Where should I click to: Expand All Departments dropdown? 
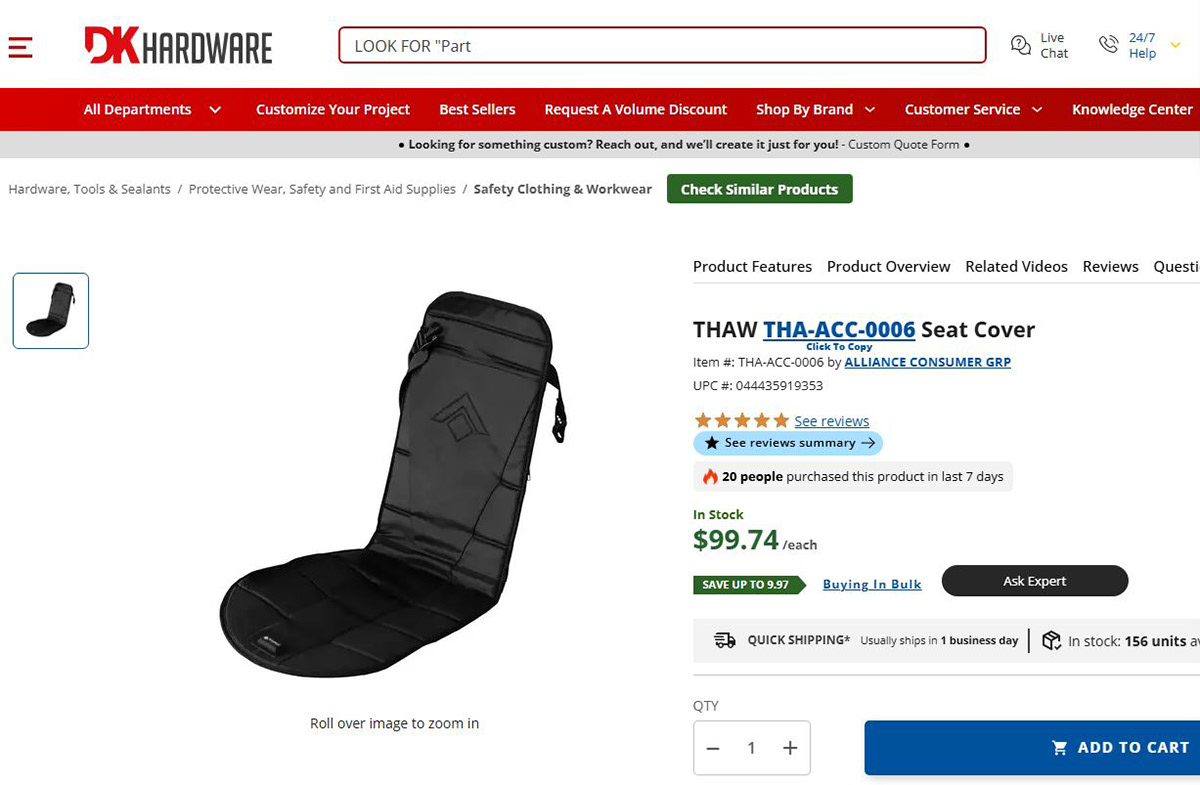(215, 110)
